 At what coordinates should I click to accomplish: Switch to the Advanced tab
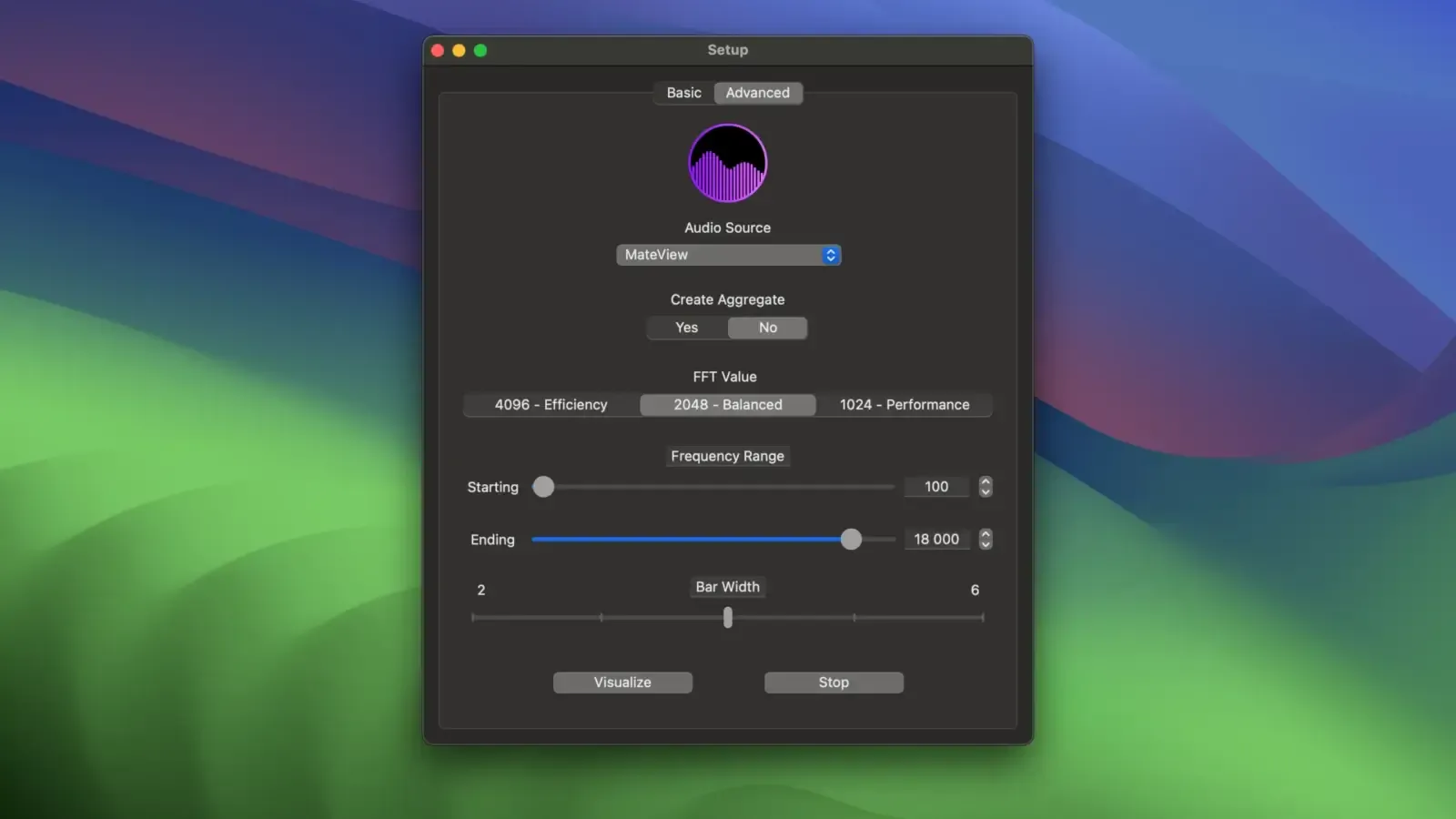point(758,93)
